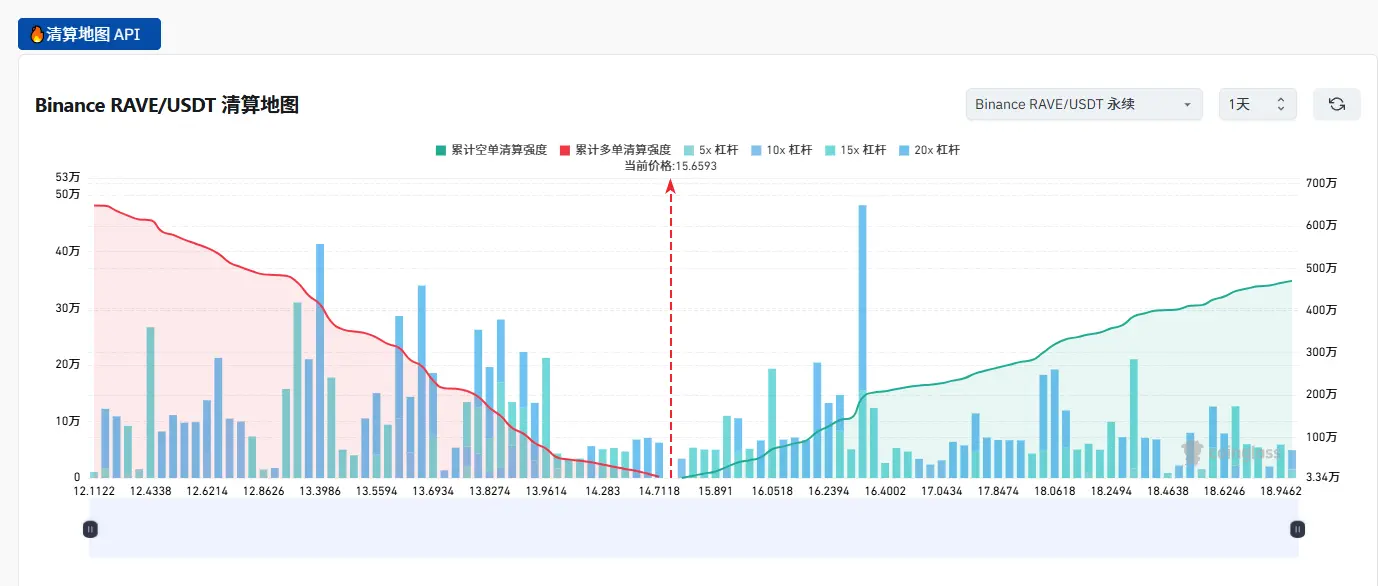Viewport: 1378px width, 586px height.
Task: Open the 1天 time range selector
Action: pos(1257,104)
